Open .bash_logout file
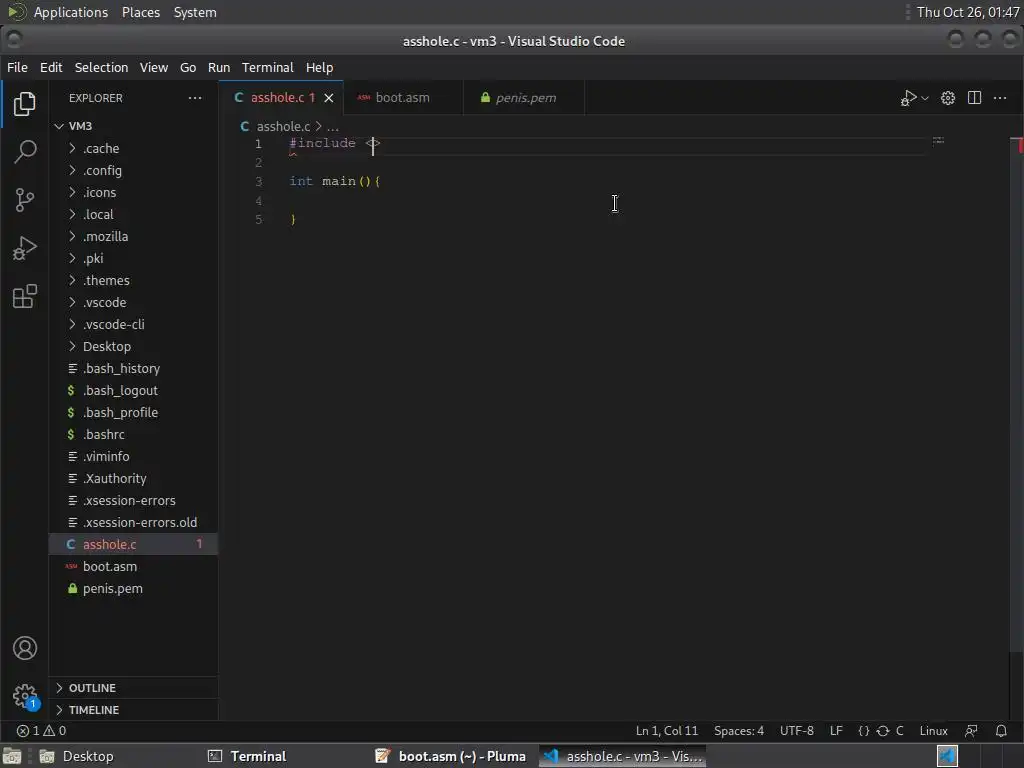 coord(133,391)
